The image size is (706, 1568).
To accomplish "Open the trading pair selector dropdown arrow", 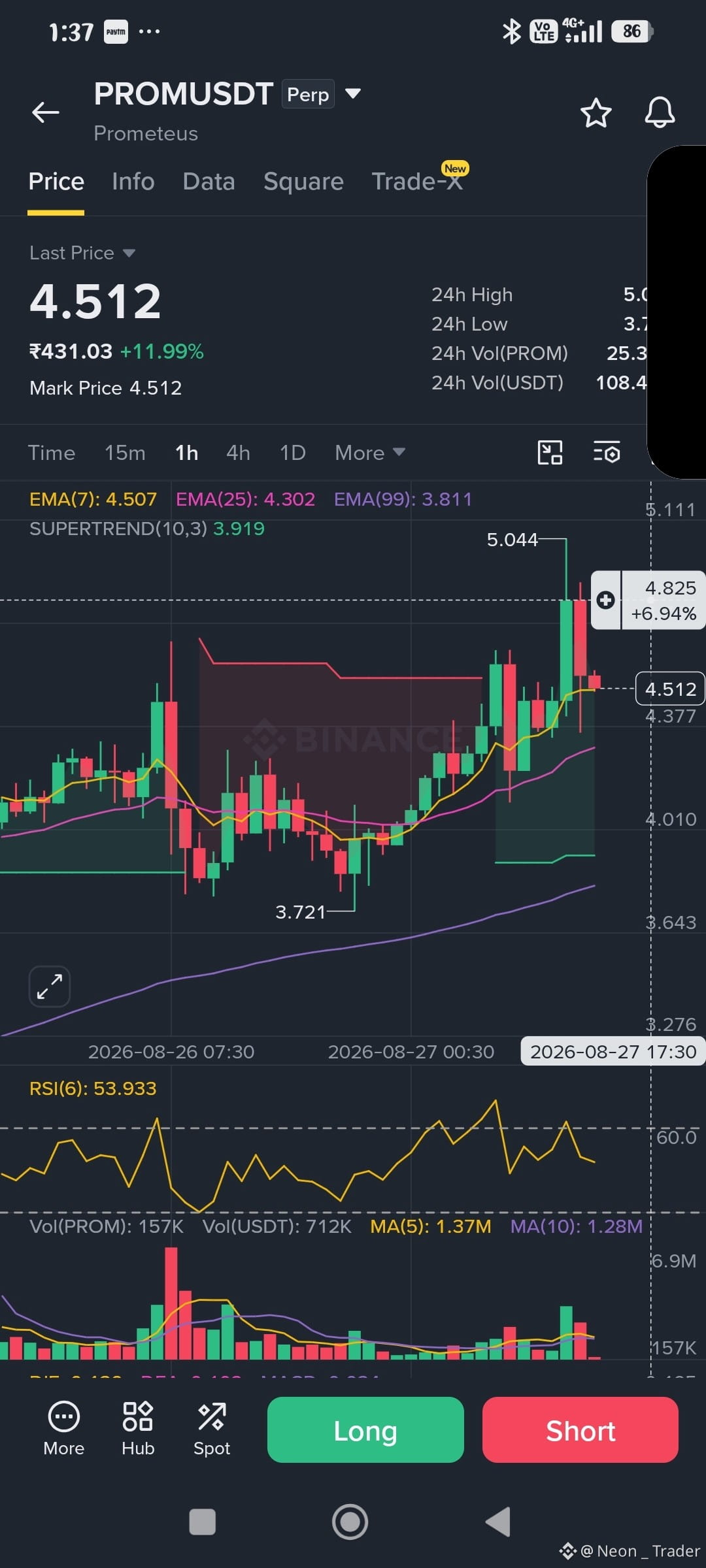I will point(353,93).
